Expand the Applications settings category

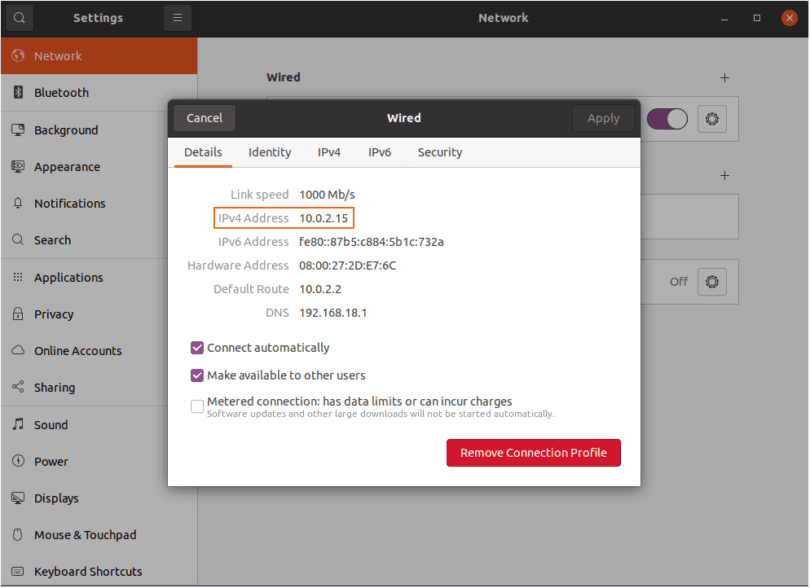pyautogui.click(x=68, y=278)
